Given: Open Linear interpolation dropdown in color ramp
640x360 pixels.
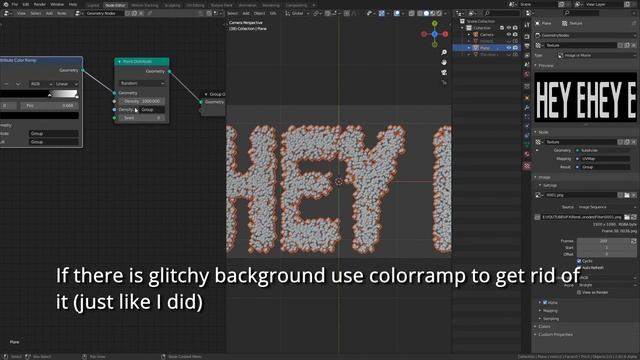Looking at the screenshot, I should 67,84.
